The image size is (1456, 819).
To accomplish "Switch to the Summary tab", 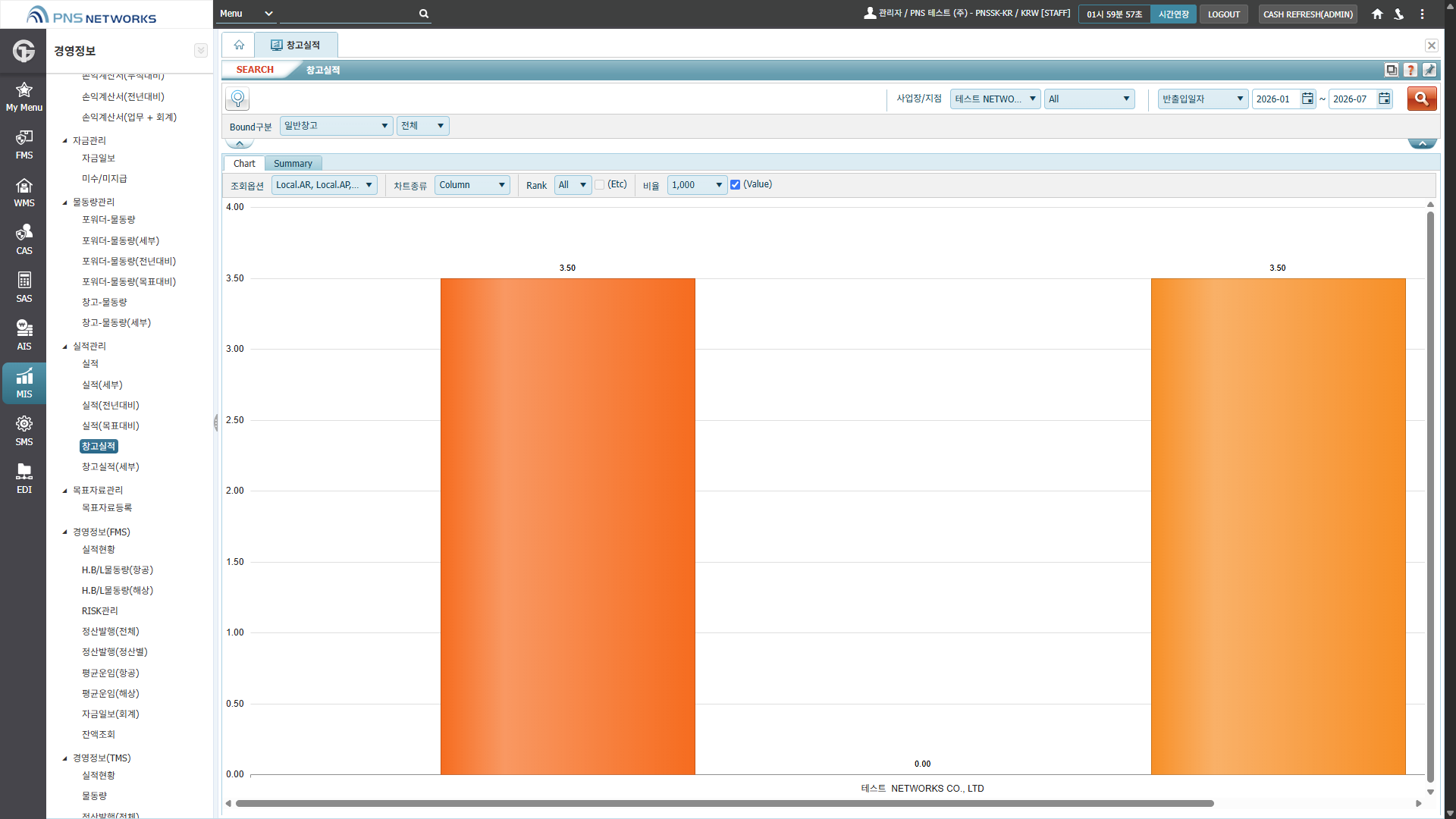I will 293,164.
